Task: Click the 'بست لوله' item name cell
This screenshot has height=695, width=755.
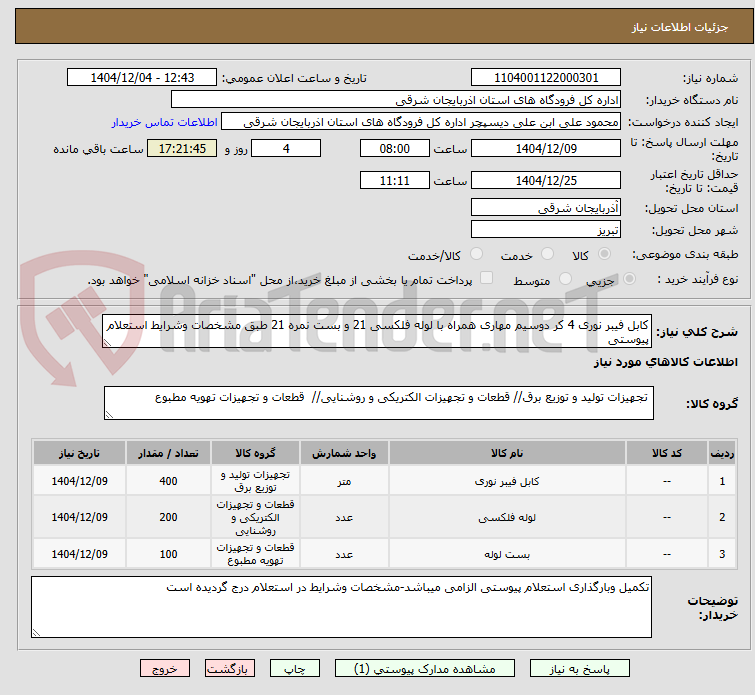Action: pyautogui.click(x=507, y=554)
